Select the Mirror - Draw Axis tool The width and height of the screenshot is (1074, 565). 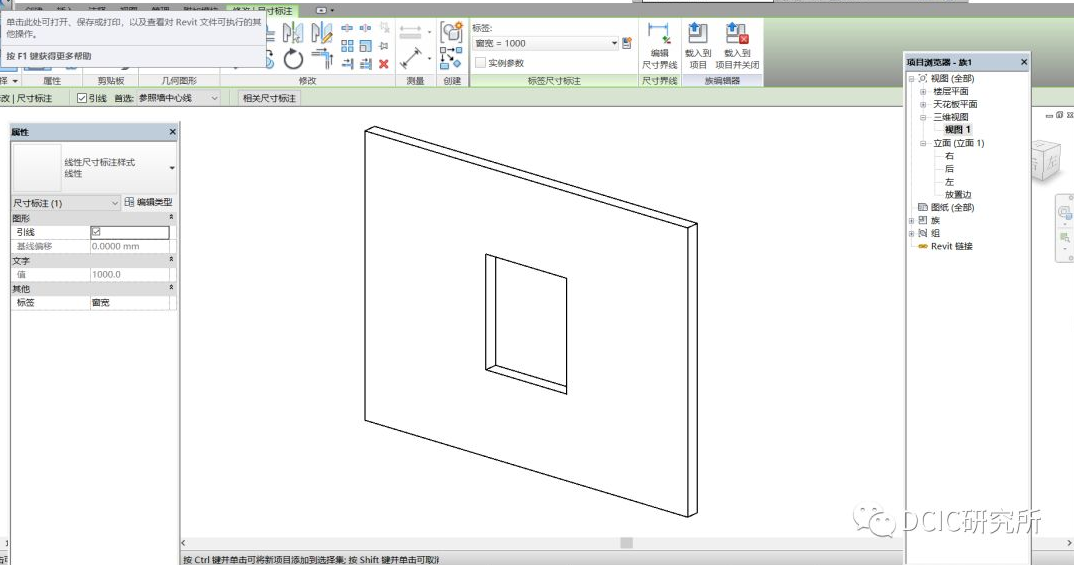pyautogui.click(x=323, y=32)
